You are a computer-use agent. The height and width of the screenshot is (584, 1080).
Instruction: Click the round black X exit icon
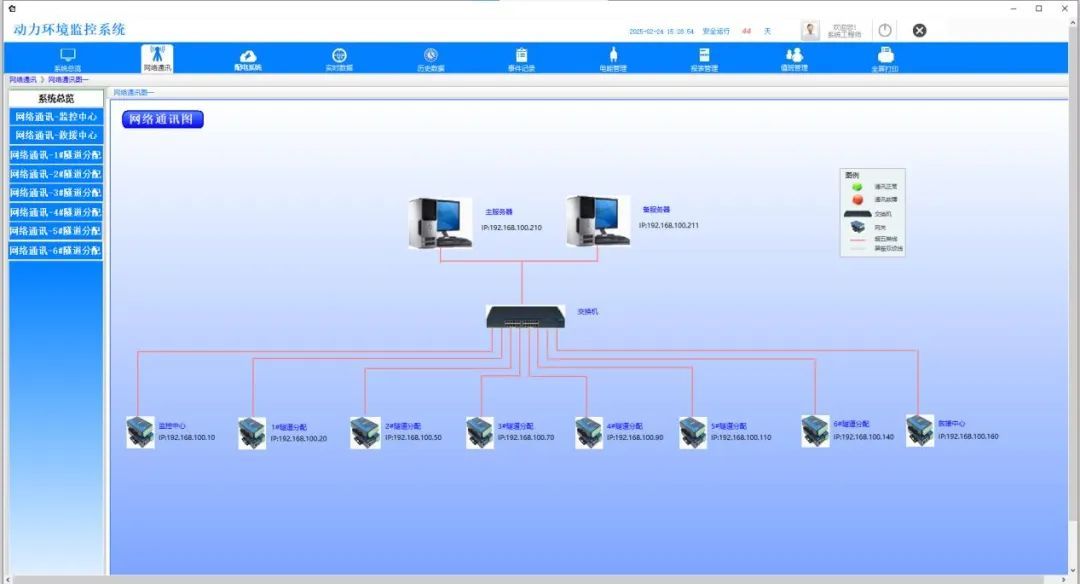pyautogui.click(x=919, y=30)
